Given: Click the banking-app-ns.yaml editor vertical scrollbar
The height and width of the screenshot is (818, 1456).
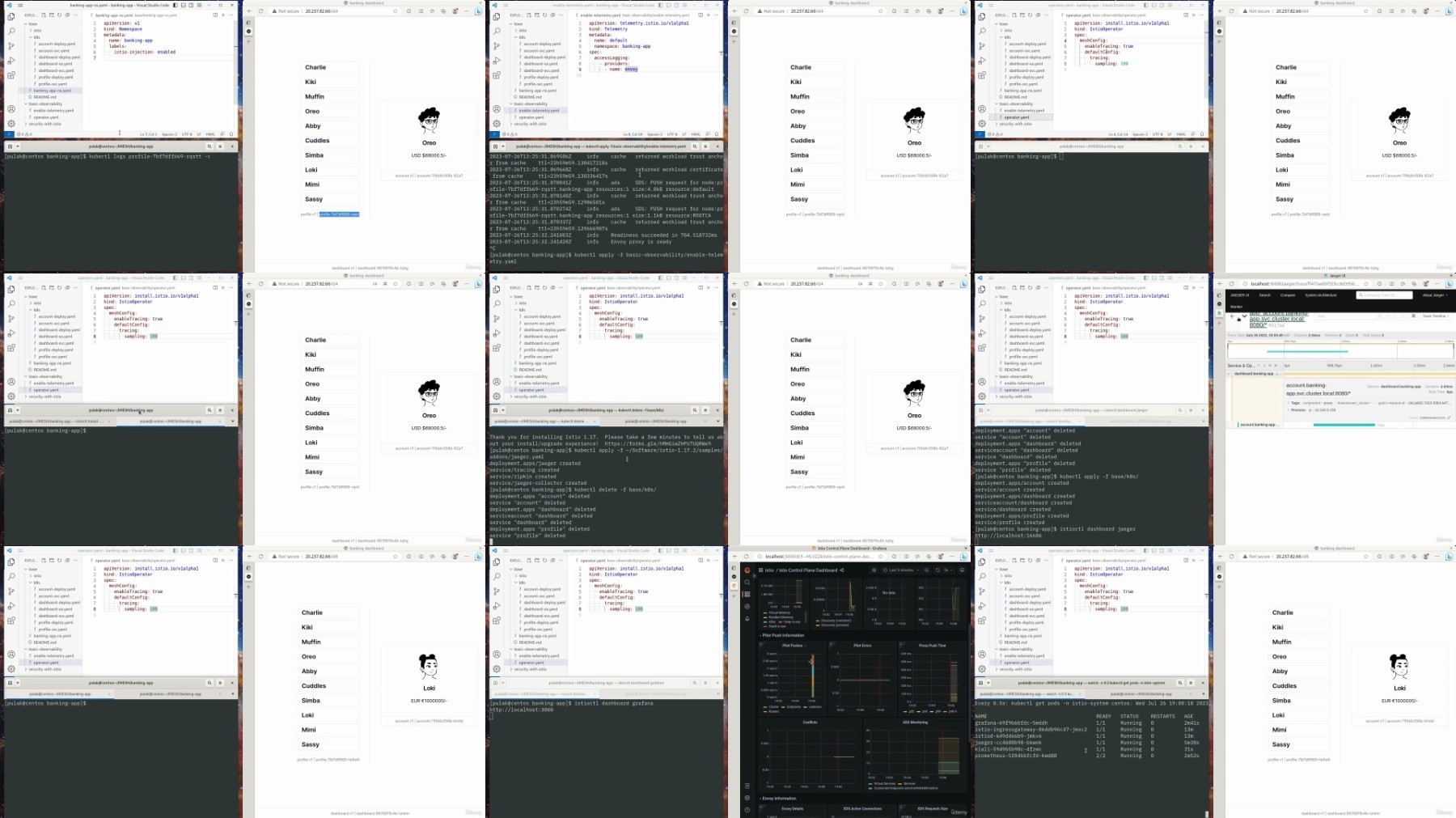Looking at the screenshot, I should [236, 61].
